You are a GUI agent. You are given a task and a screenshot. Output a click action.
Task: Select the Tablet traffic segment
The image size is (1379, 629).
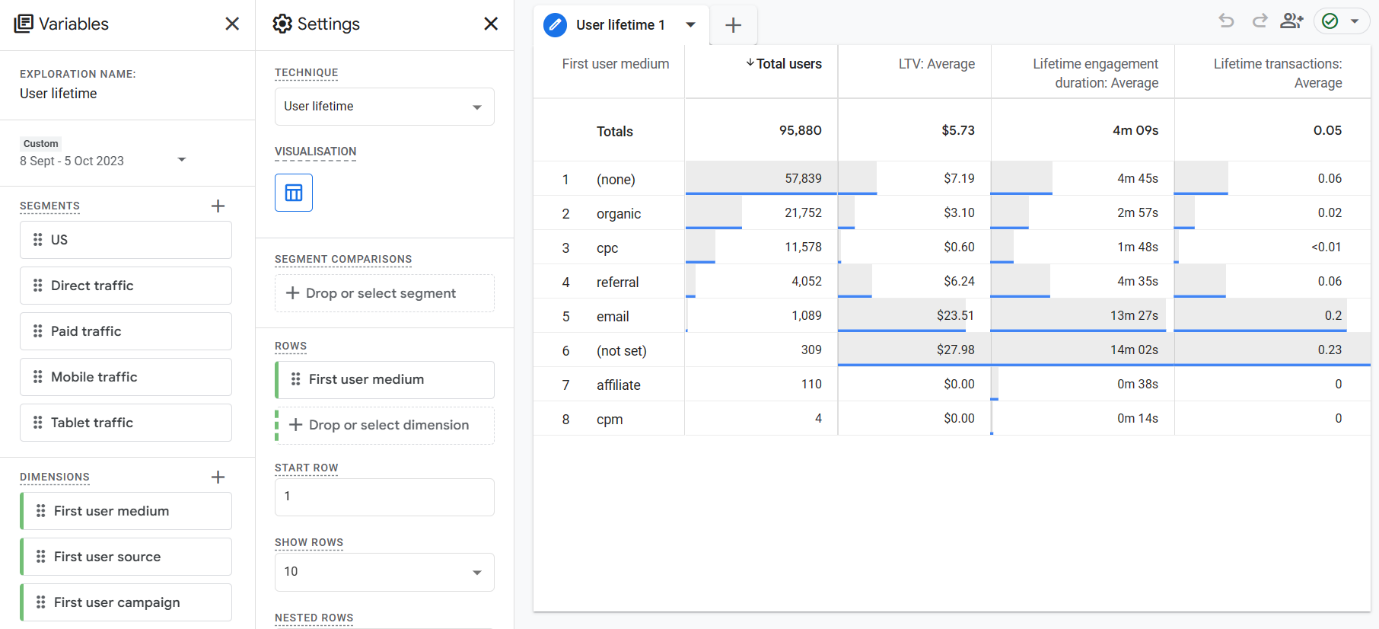point(126,423)
